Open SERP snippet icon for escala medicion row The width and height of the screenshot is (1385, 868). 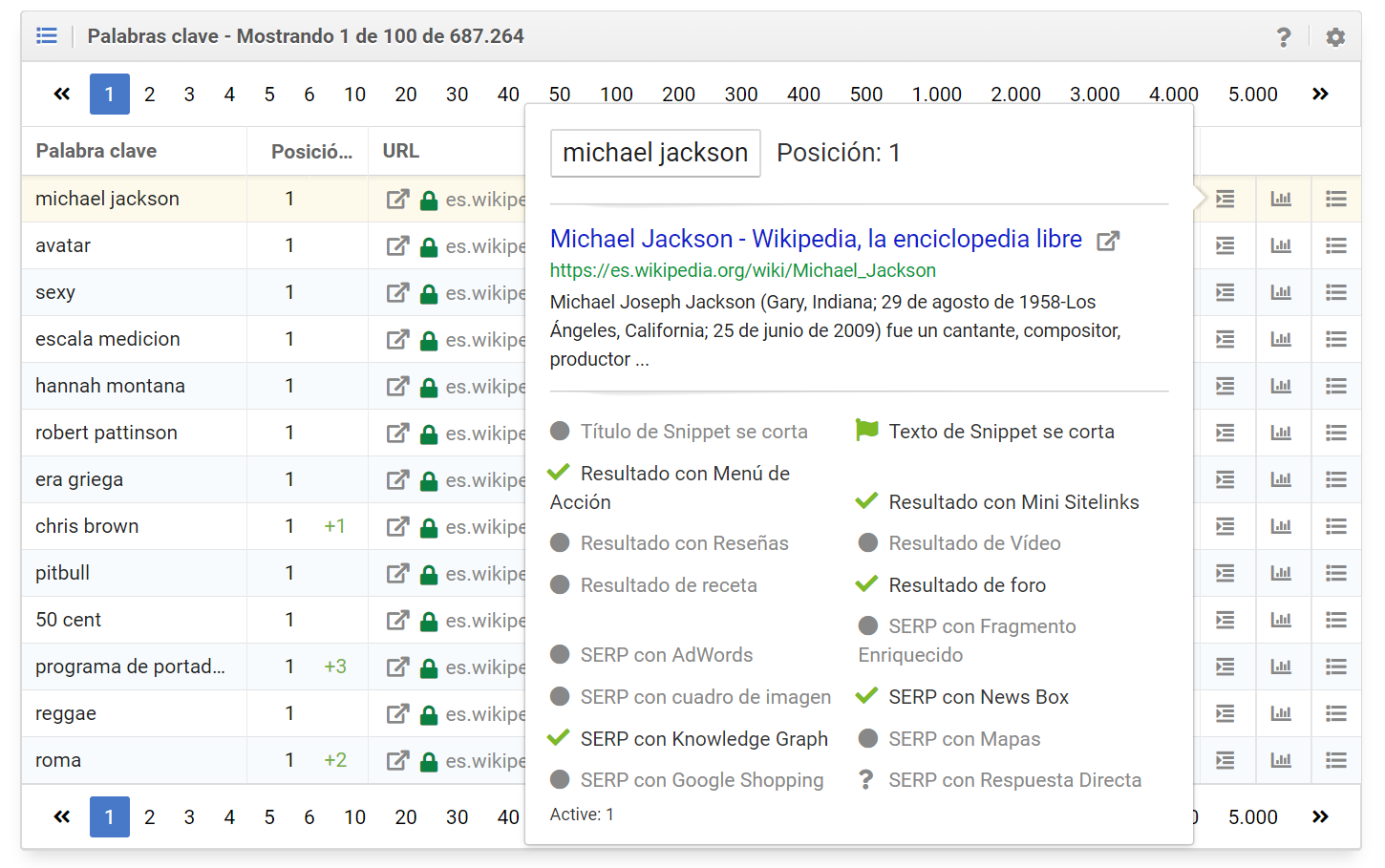(1225, 339)
